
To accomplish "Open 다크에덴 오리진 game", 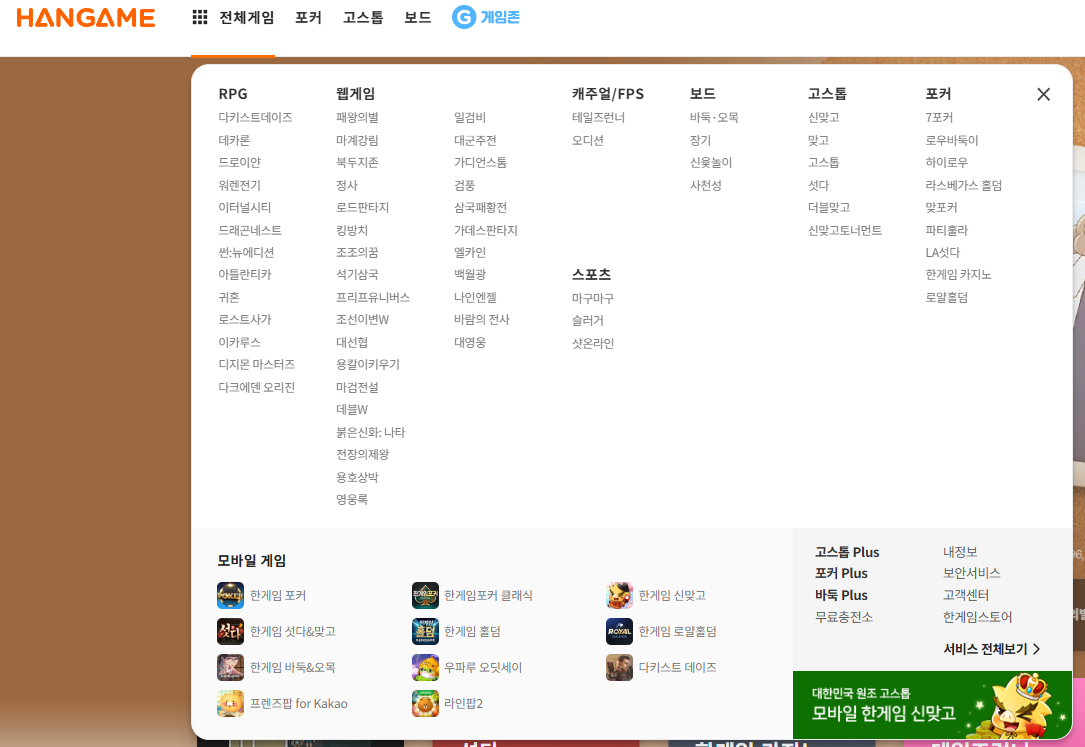I will click(x=257, y=387).
